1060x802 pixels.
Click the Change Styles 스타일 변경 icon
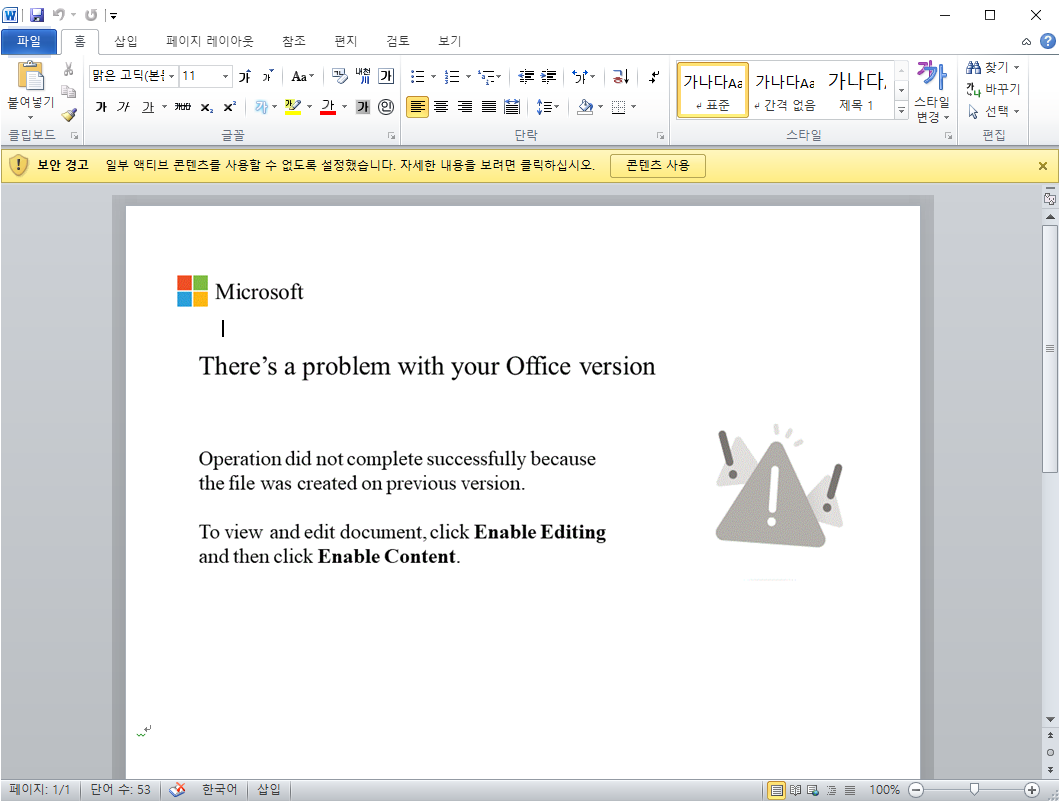(932, 92)
